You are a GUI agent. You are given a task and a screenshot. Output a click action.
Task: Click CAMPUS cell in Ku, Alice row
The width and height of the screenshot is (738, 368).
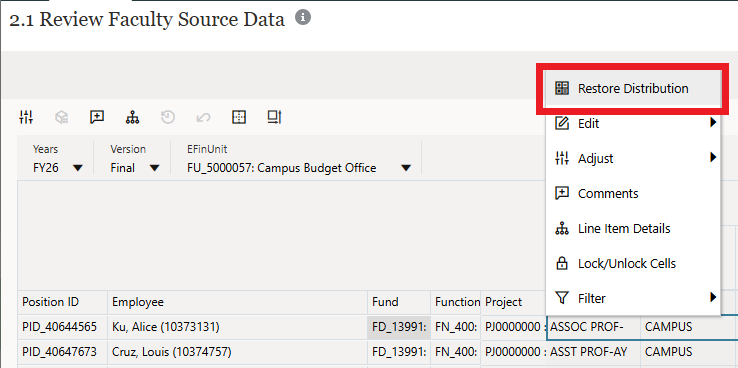click(689, 327)
